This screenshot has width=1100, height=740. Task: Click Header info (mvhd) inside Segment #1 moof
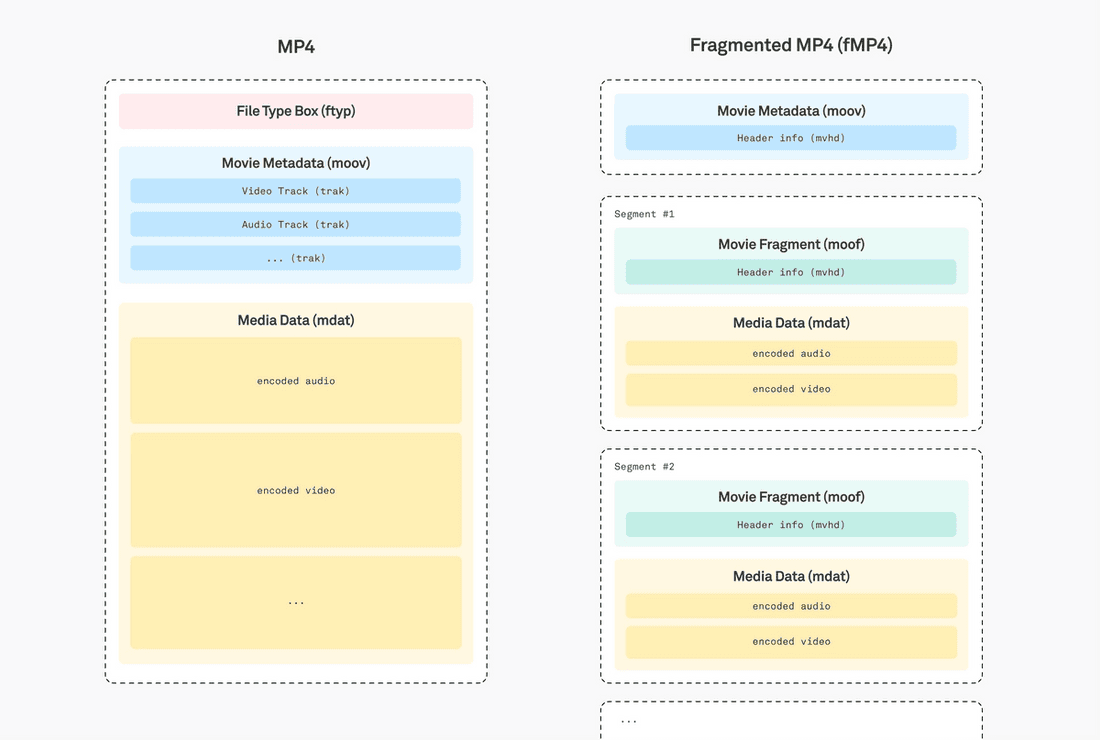[790, 271]
